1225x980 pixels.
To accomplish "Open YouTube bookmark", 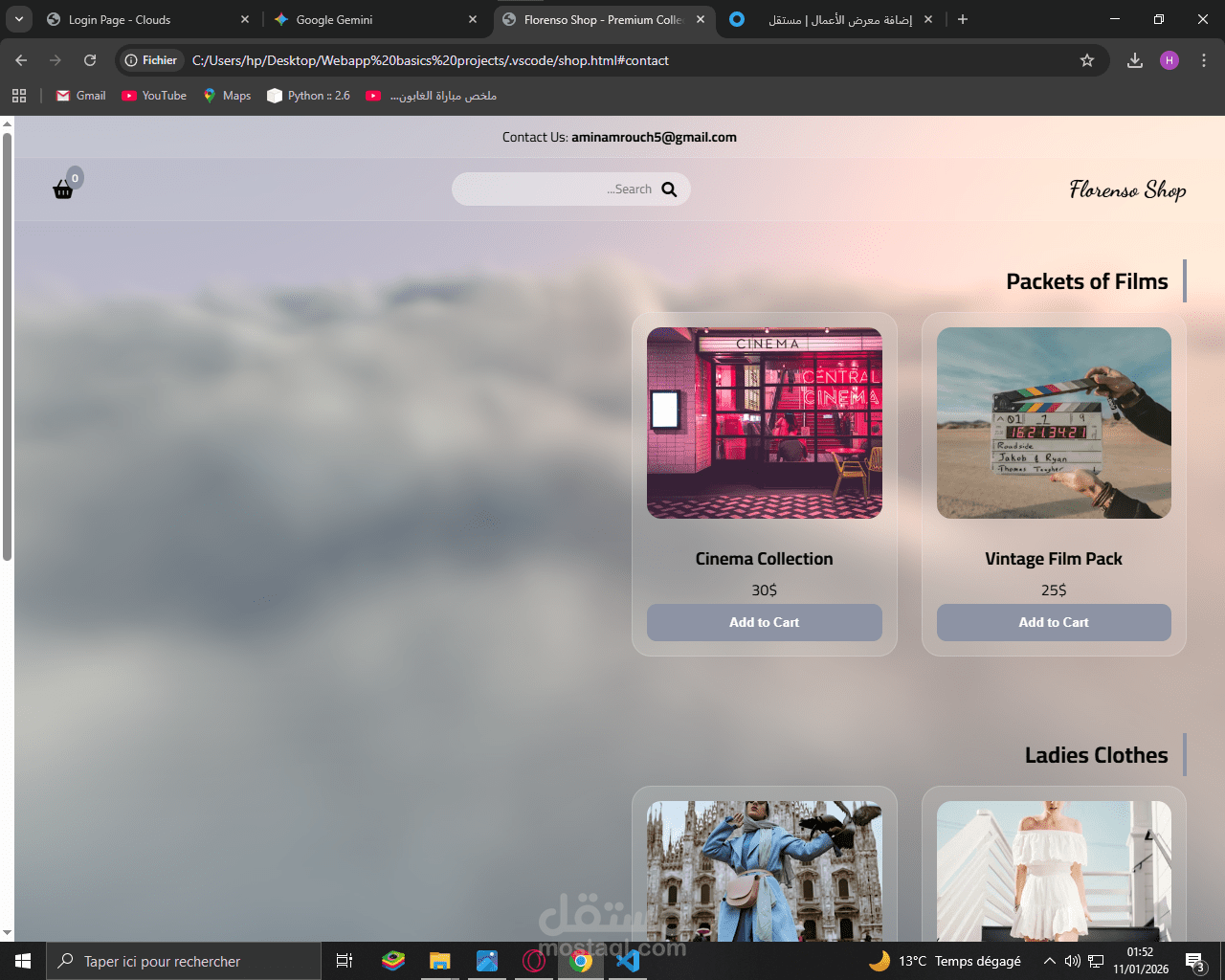I will pyautogui.click(x=154, y=96).
